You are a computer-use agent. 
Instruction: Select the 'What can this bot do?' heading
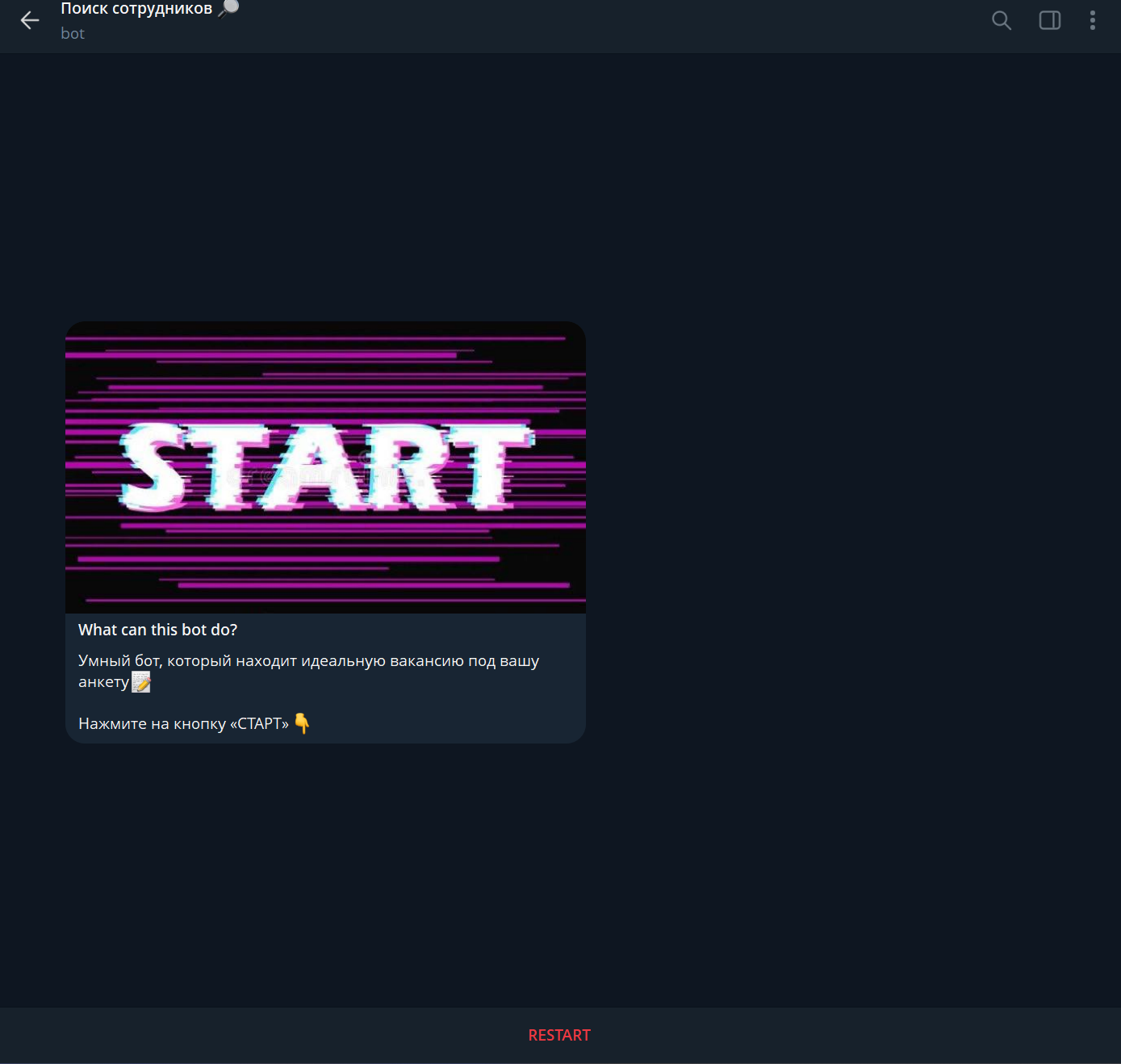click(157, 630)
